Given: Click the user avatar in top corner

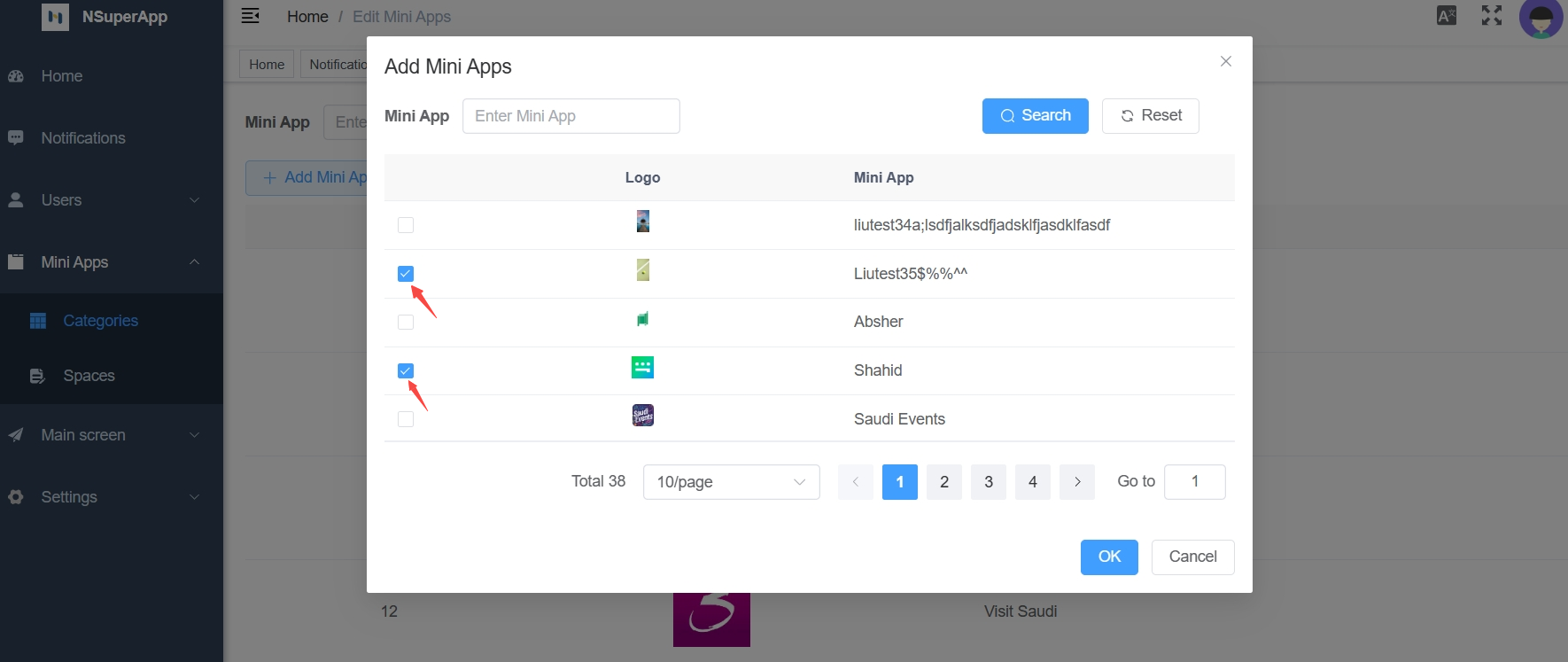Looking at the screenshot, I should (x=1541, y=18).
